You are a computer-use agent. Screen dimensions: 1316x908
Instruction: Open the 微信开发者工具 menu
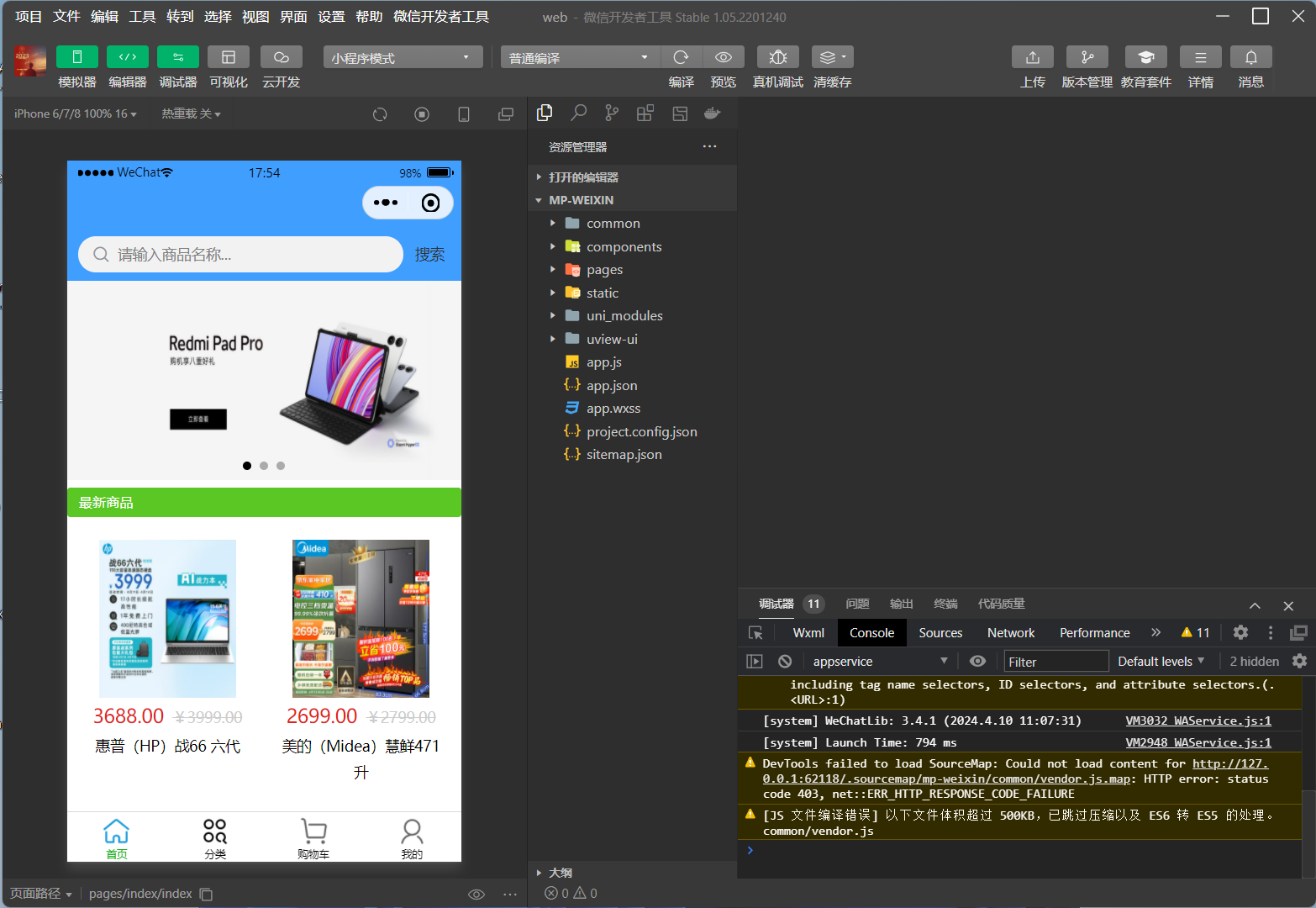click(x=441, y=16)
